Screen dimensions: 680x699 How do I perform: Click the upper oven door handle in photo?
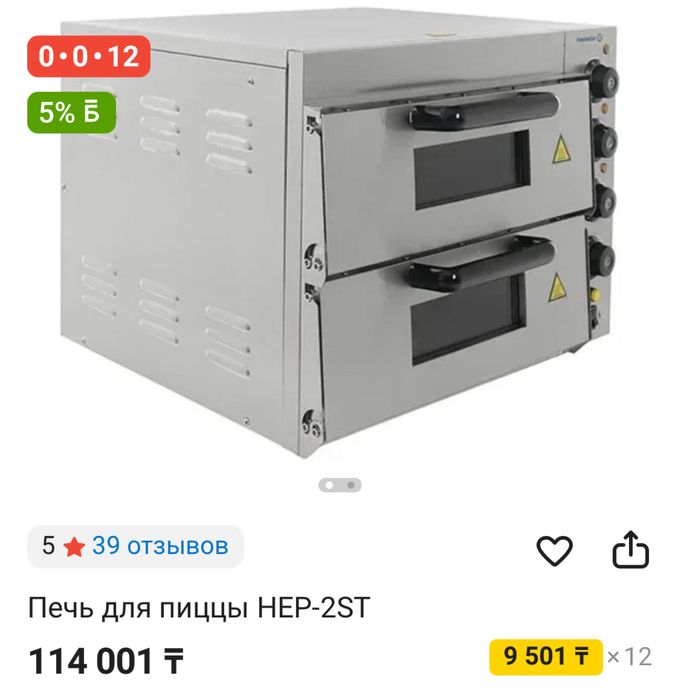pyautogui.click(x=484, y=111)
